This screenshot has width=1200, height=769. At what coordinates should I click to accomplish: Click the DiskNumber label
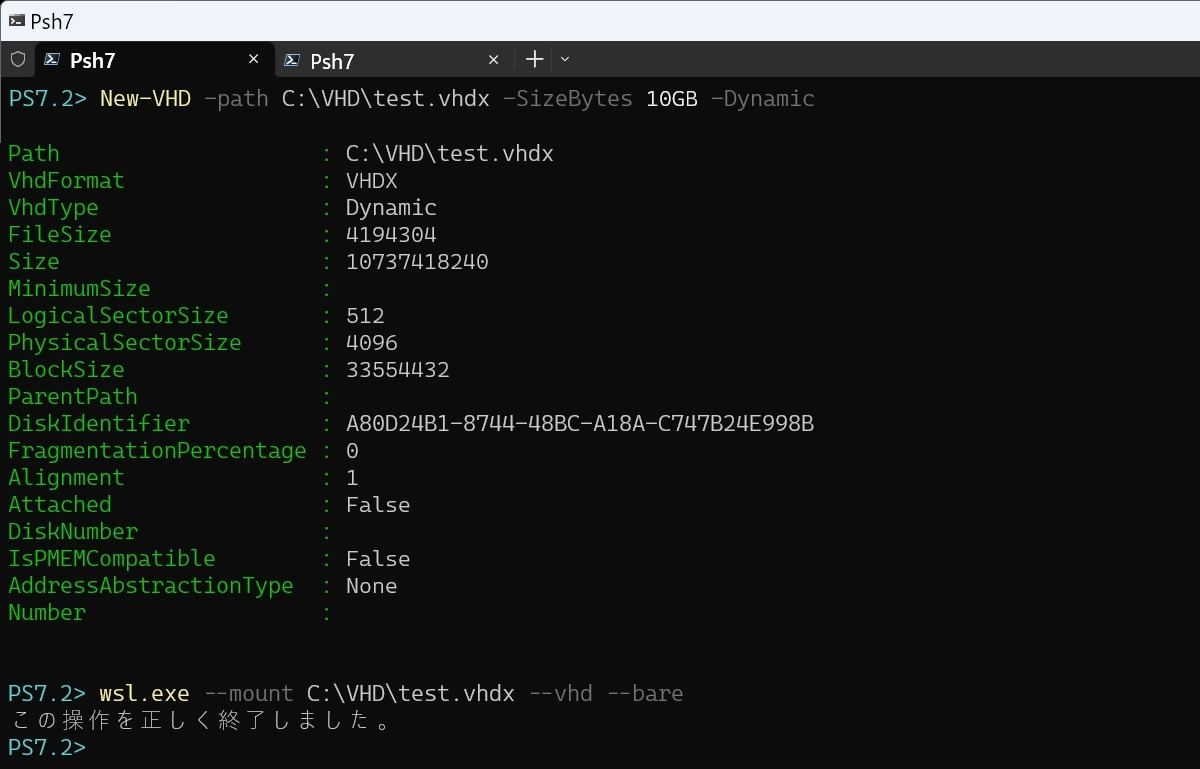tap(72, 531)
